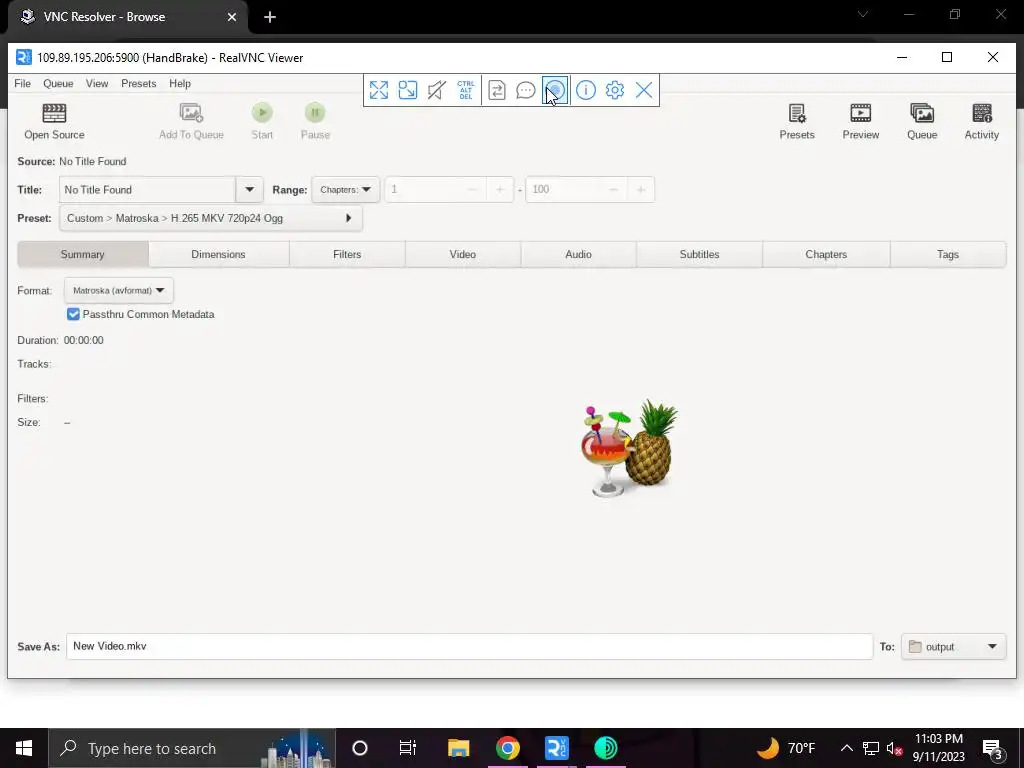The height and width of the screenshot is (768, 1024).
Task: Toggle VNC view-only pencil icon
Action: [436, 90]
